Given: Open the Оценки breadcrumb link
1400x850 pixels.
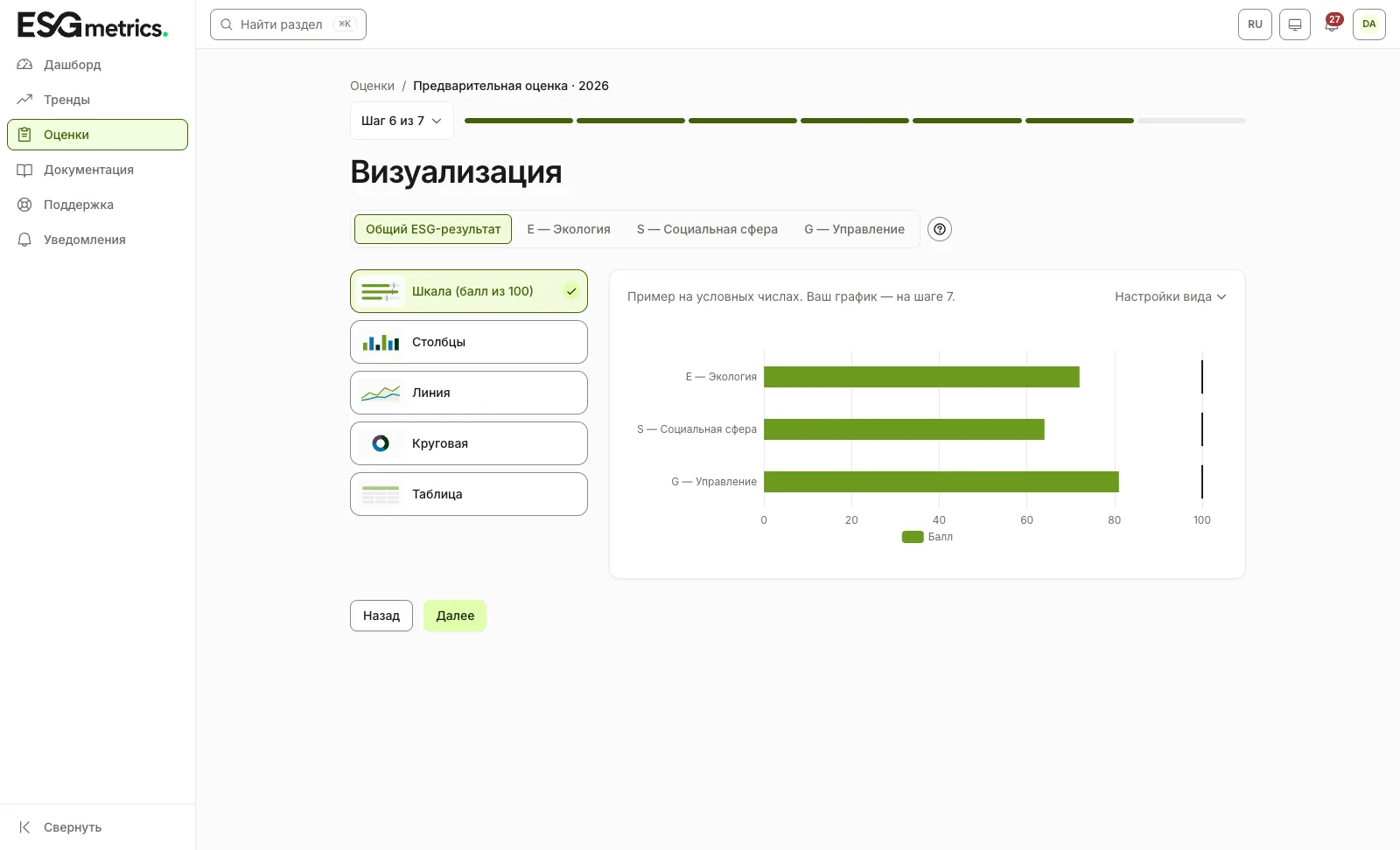Looking at the screenshot, I should click(x=372, y=86).
